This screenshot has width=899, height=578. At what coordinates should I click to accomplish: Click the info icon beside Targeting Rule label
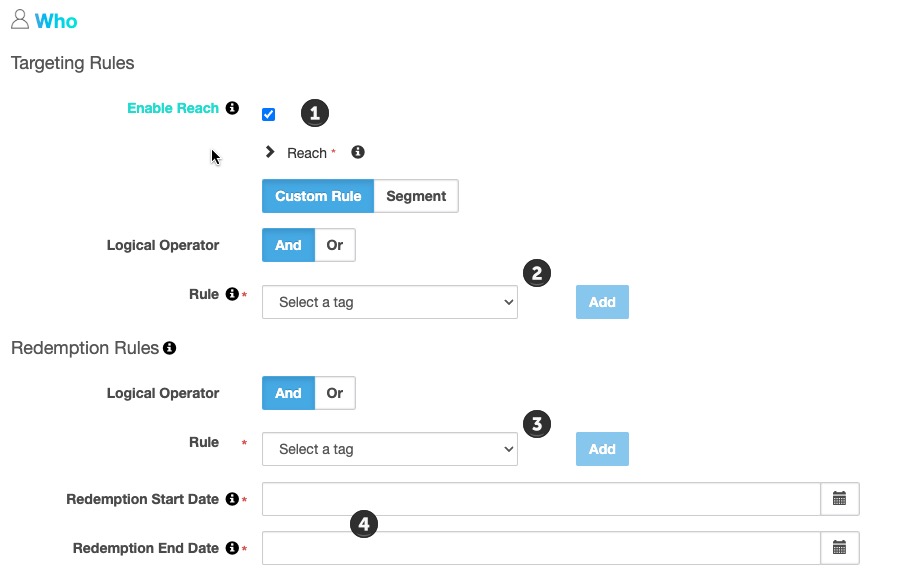[232, 294]
